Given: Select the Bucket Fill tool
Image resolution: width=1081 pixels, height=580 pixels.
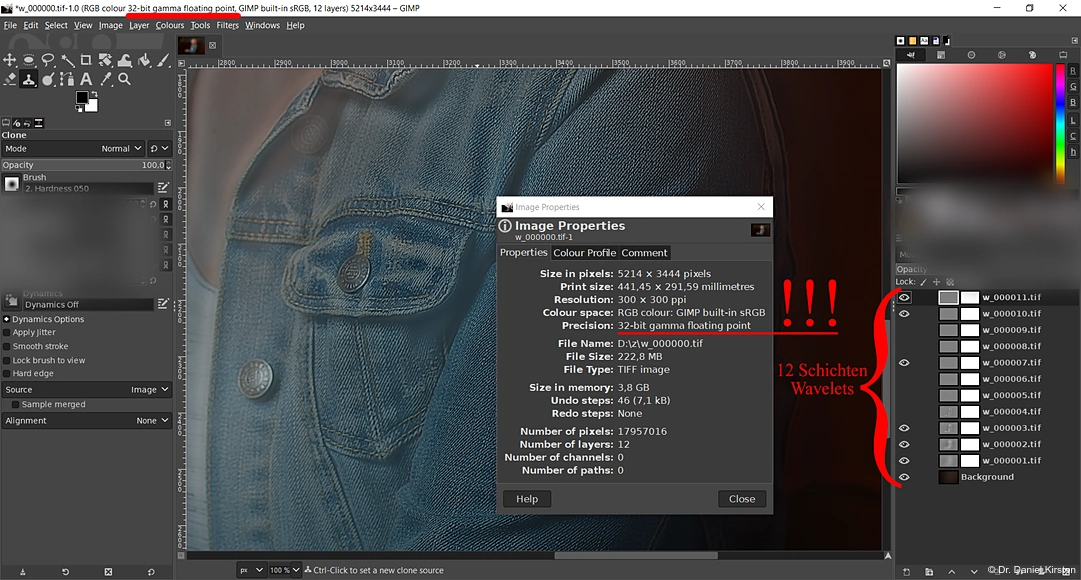Looking at the screenshot, I should pos(144,61).
